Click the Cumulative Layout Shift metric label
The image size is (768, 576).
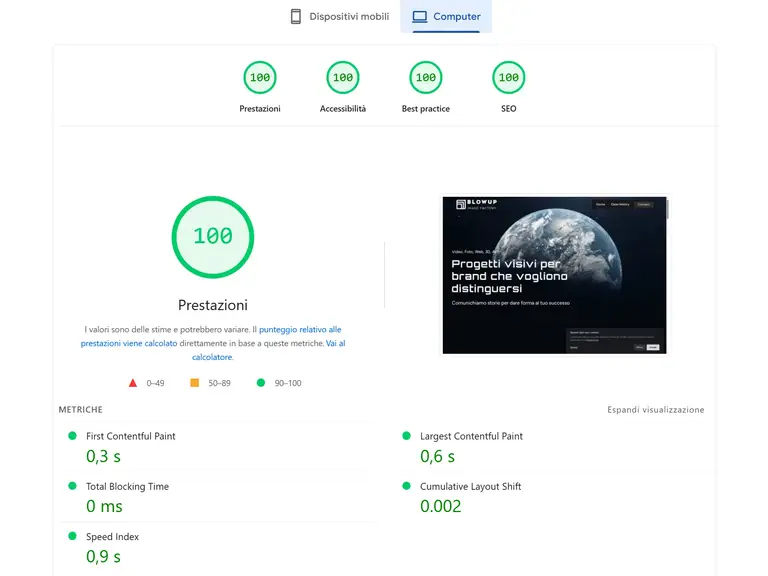point(471,486)
